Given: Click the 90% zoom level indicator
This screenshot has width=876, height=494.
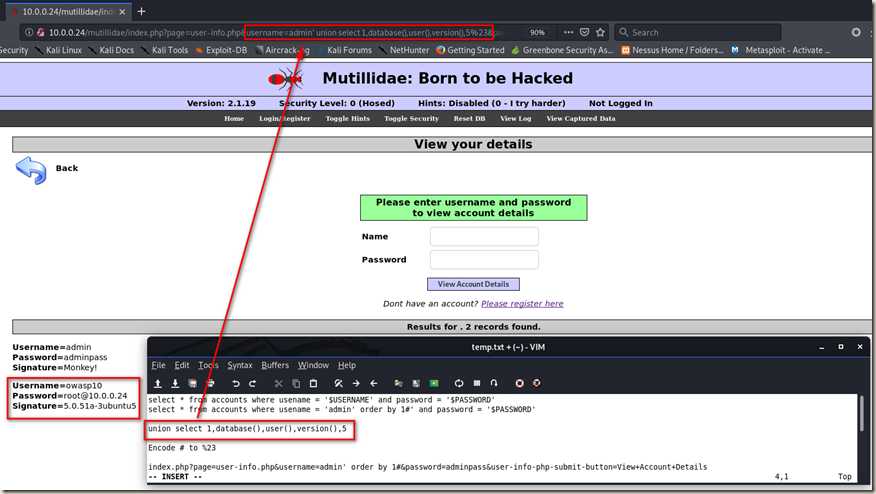Looking at the screenshot, I should (537, 32).
